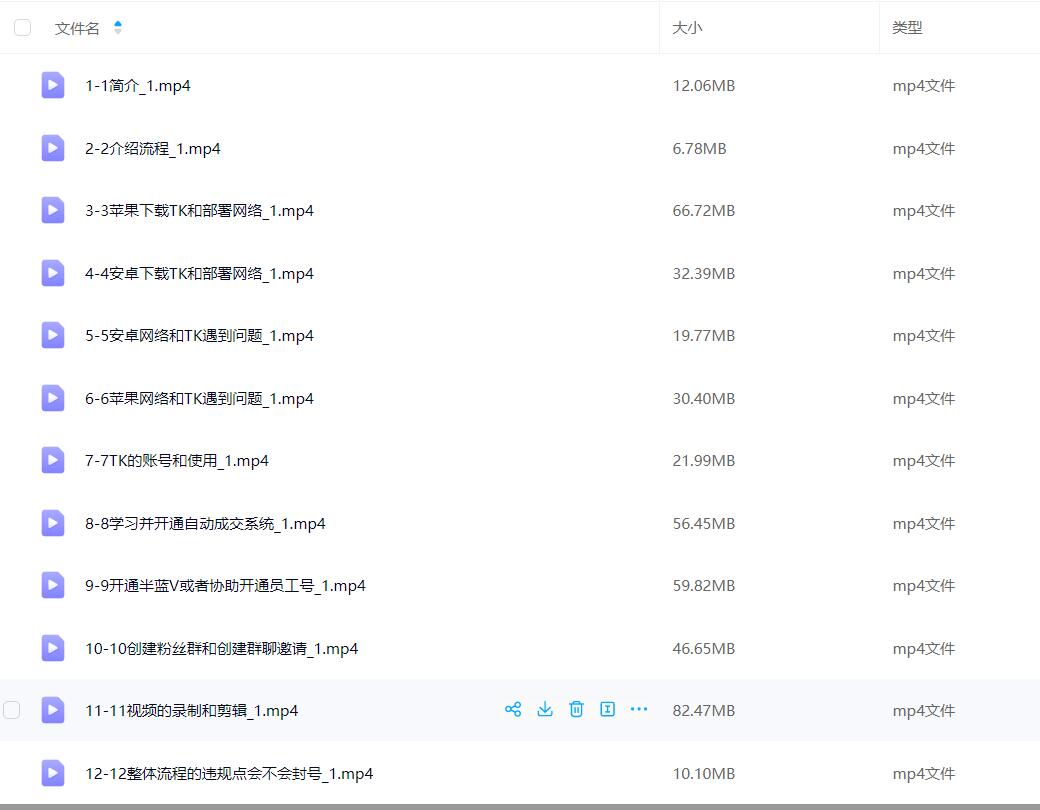The image size is (1040, 810).
Task: Click the 66.72MB size value
Action: (704, 211)
